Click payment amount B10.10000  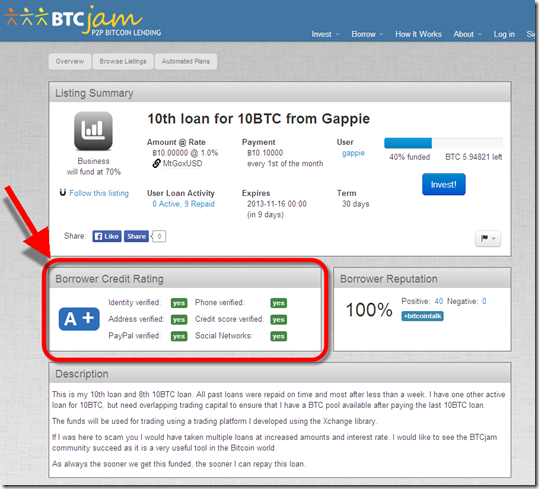[x=265, y=153]
